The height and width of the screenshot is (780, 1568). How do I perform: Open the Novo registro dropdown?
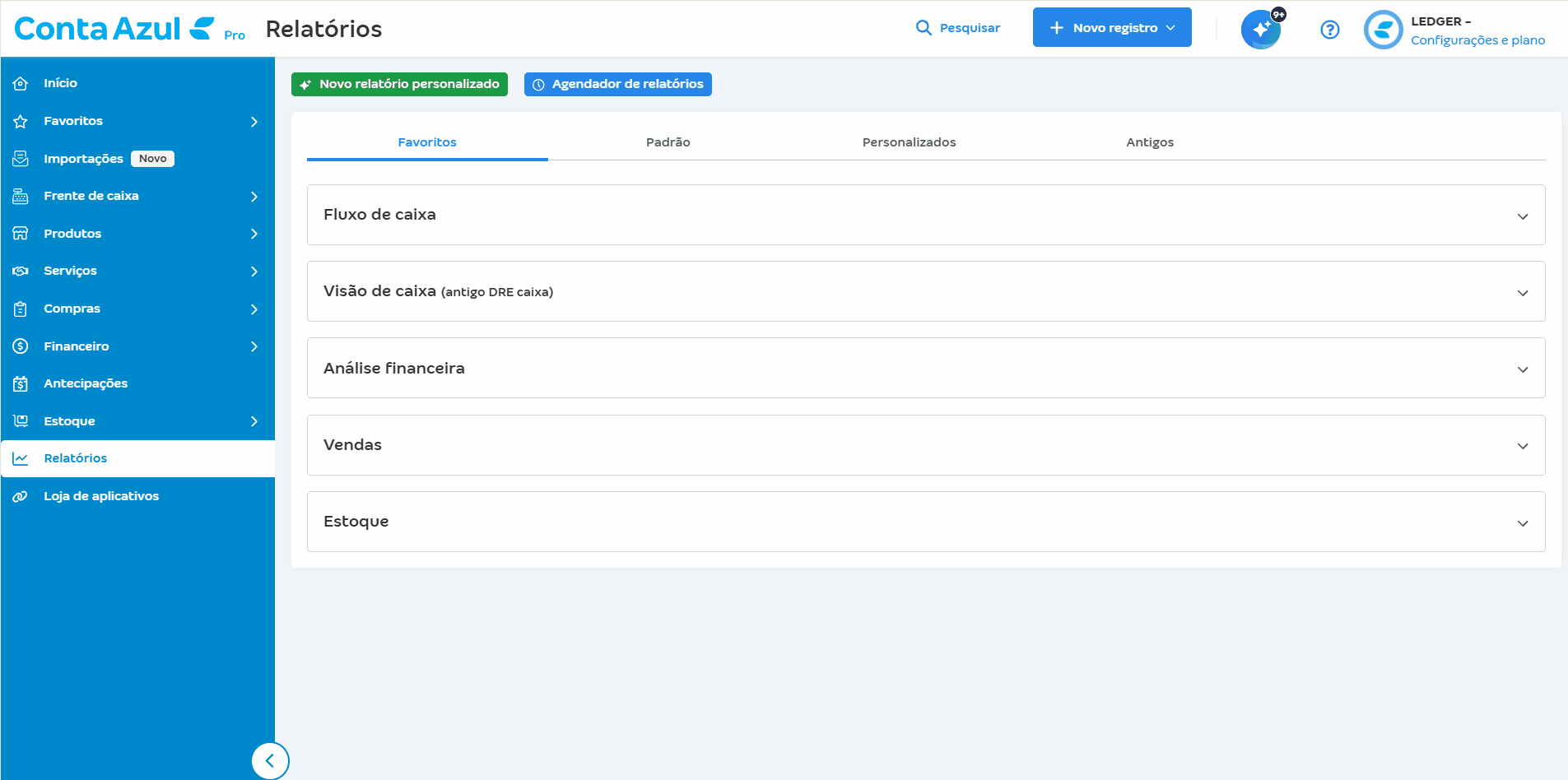tap(1112, 27)
